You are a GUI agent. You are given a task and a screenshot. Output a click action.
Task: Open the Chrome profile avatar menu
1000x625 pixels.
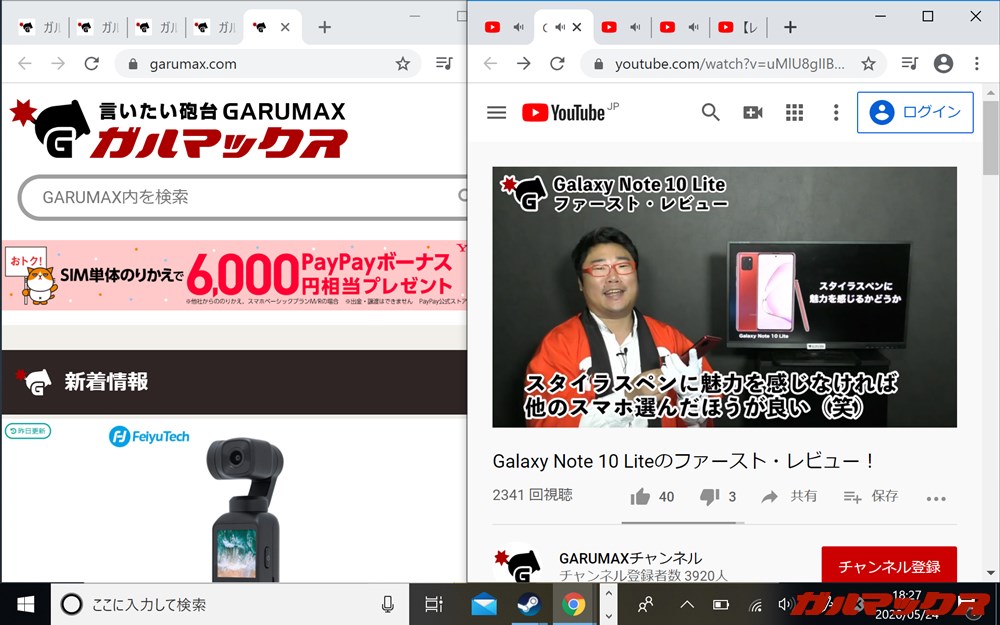pyautogui.click(x=943, y=63)
